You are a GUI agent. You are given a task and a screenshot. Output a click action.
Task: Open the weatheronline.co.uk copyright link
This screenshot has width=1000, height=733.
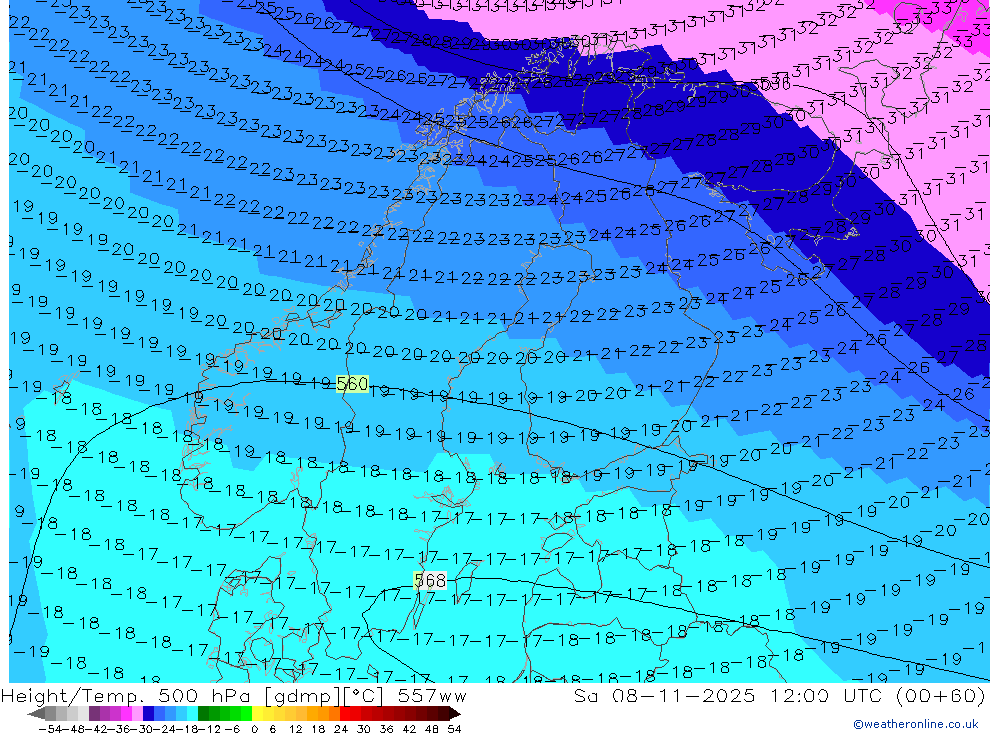tap(916, 724)
